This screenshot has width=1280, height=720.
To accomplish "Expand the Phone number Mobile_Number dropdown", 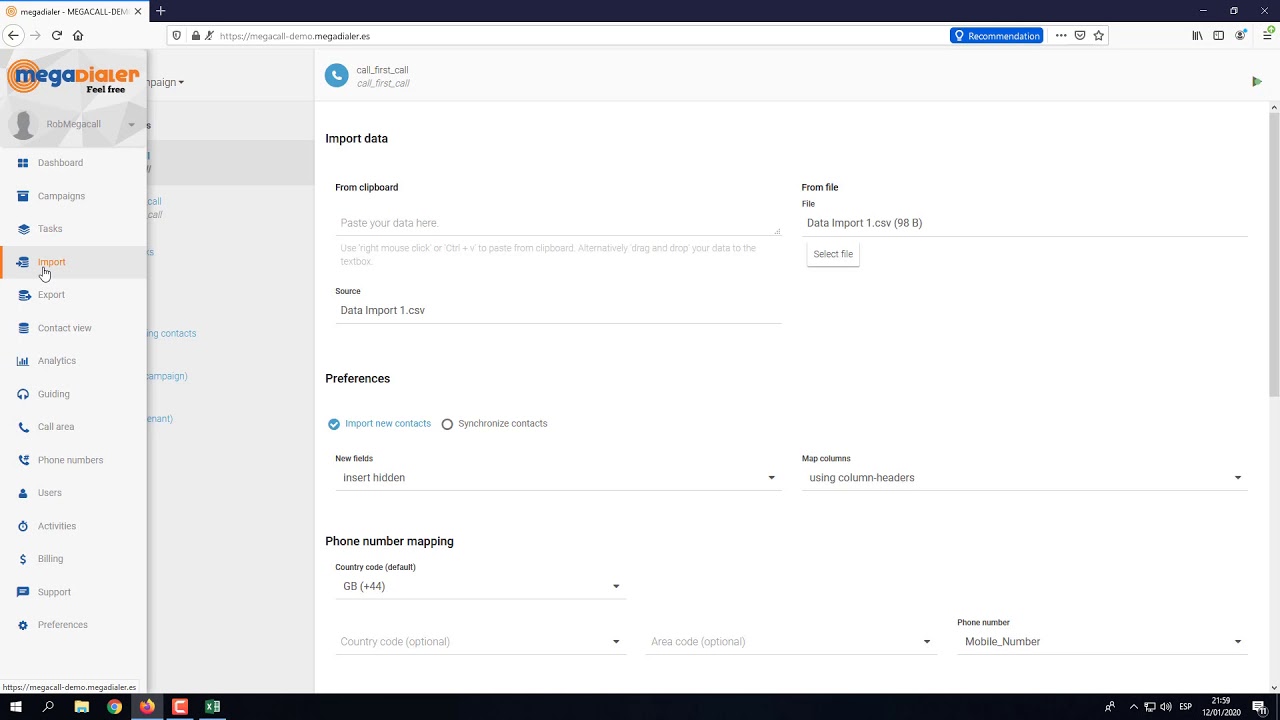I will tap(1102, 642).
